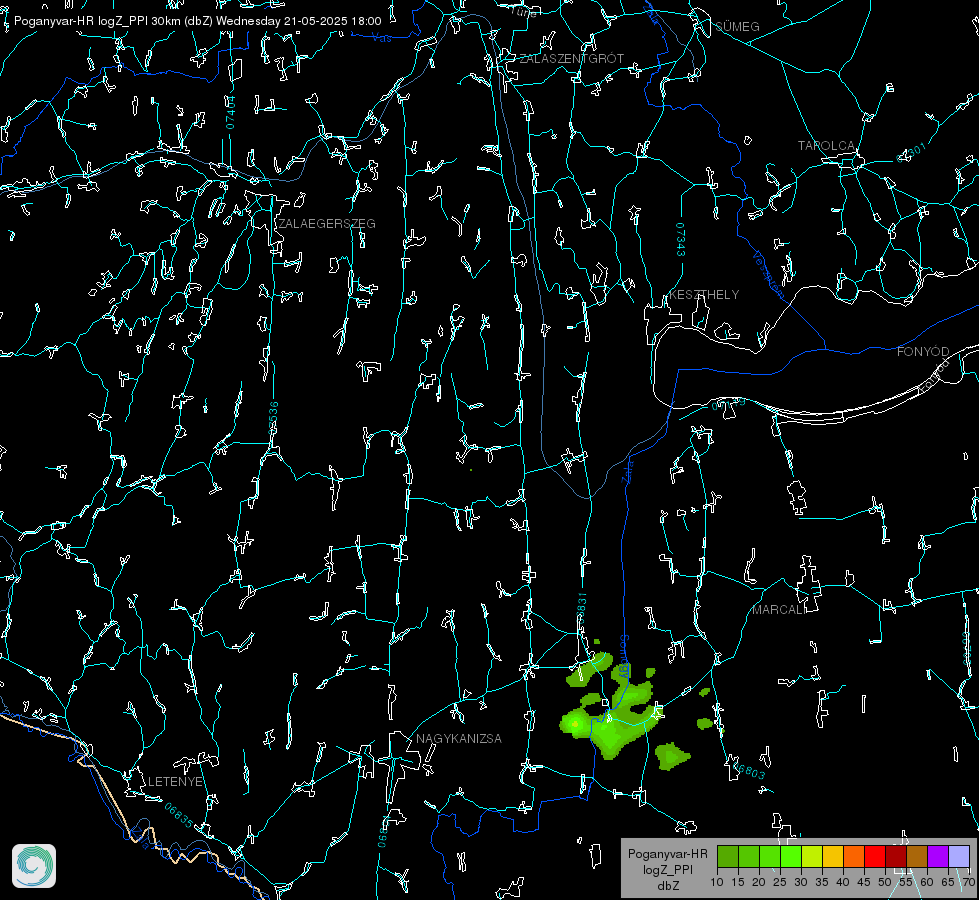Click the 65–70 dBZ lavender swatch
The width and height of the screenshot is (979, 900).
click(958, 856)
